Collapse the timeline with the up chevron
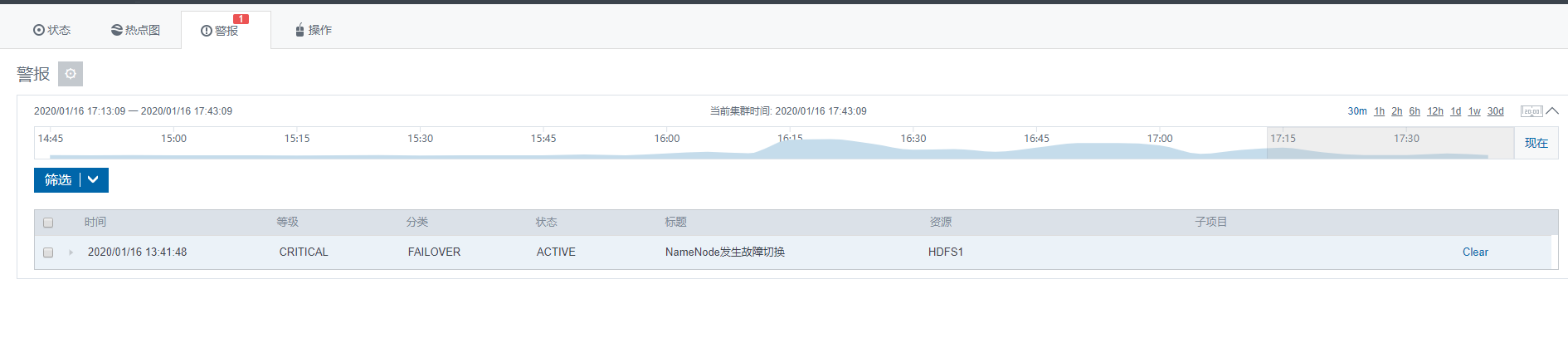The height and width of the screenshot is (343, 1568). click(1552, 111)
